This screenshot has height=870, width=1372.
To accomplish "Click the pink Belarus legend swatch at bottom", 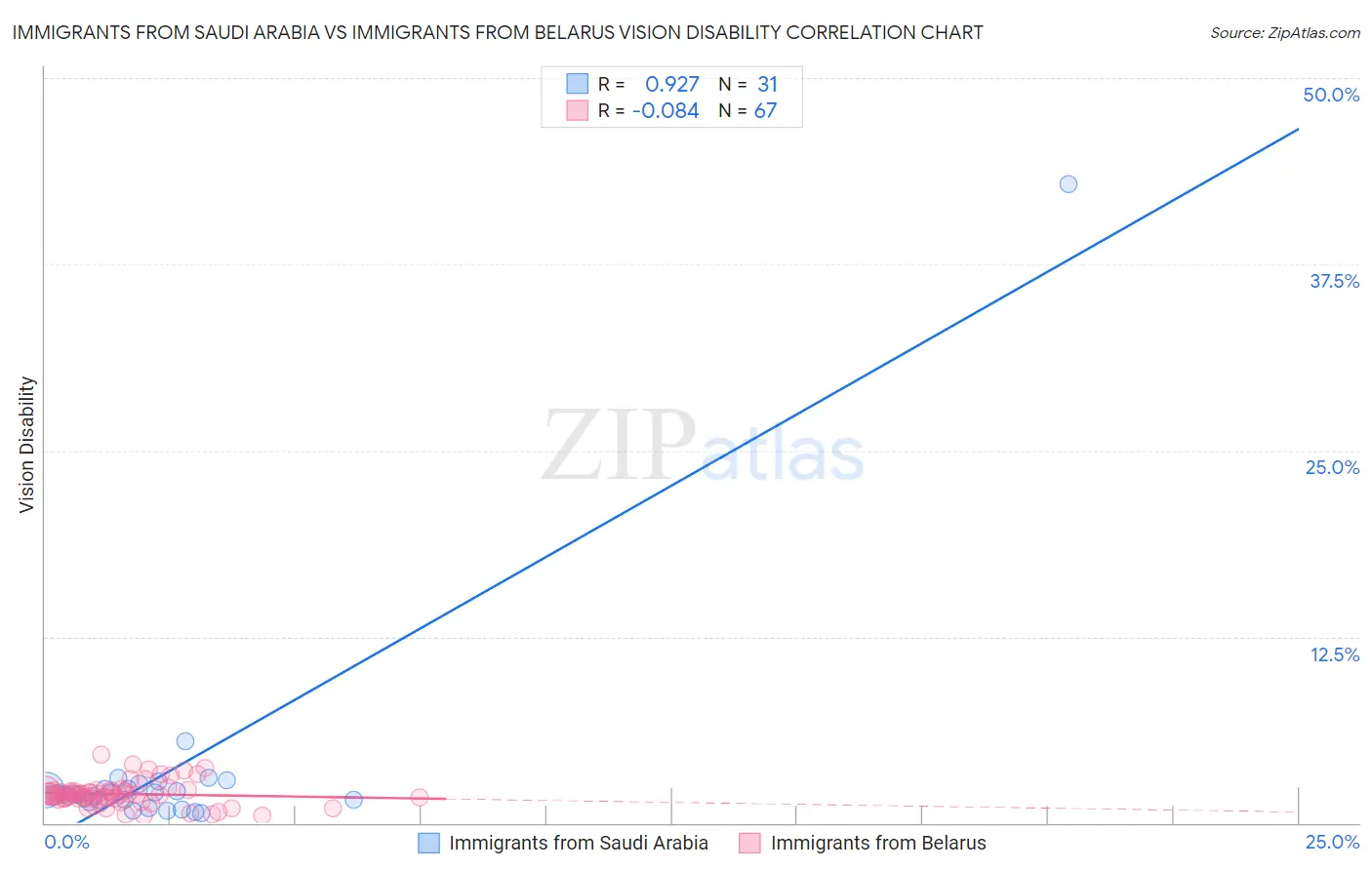I will pos(749,843).
